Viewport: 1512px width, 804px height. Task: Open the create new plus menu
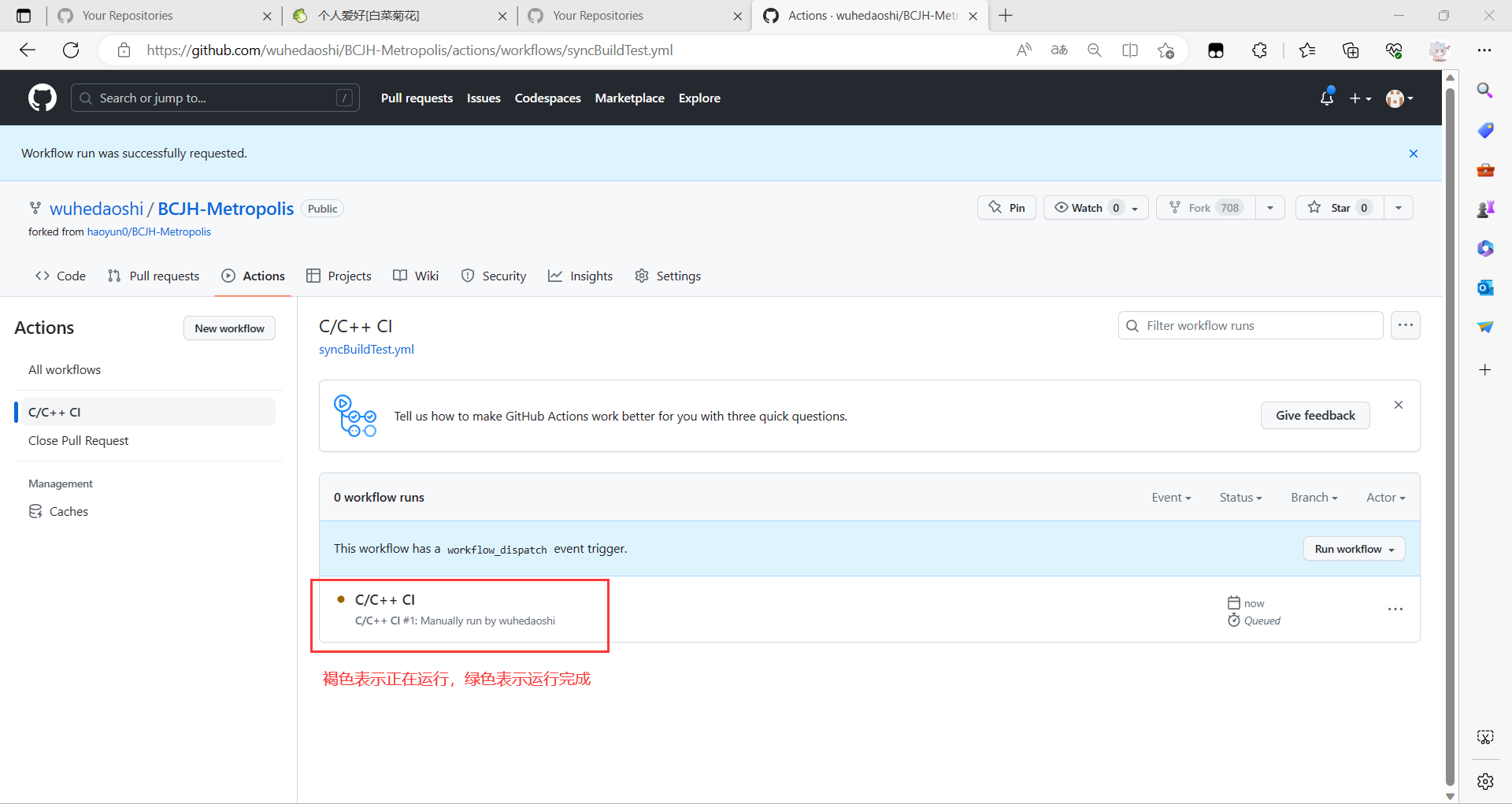(x=1360, y=98)
